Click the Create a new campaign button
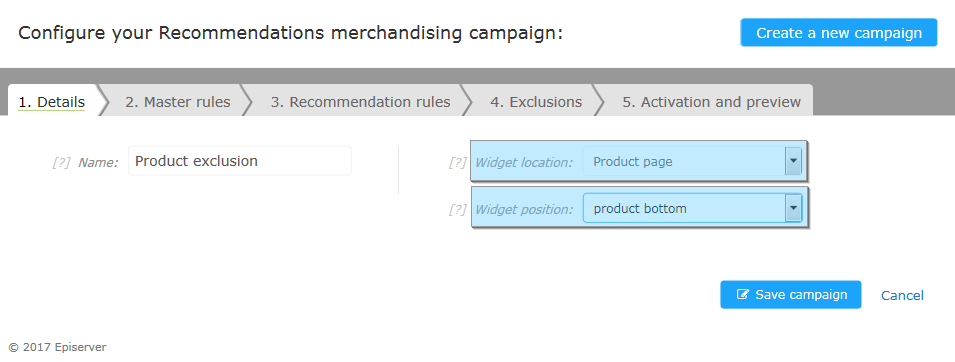The image size is (955, 362). tap(839, 33)
